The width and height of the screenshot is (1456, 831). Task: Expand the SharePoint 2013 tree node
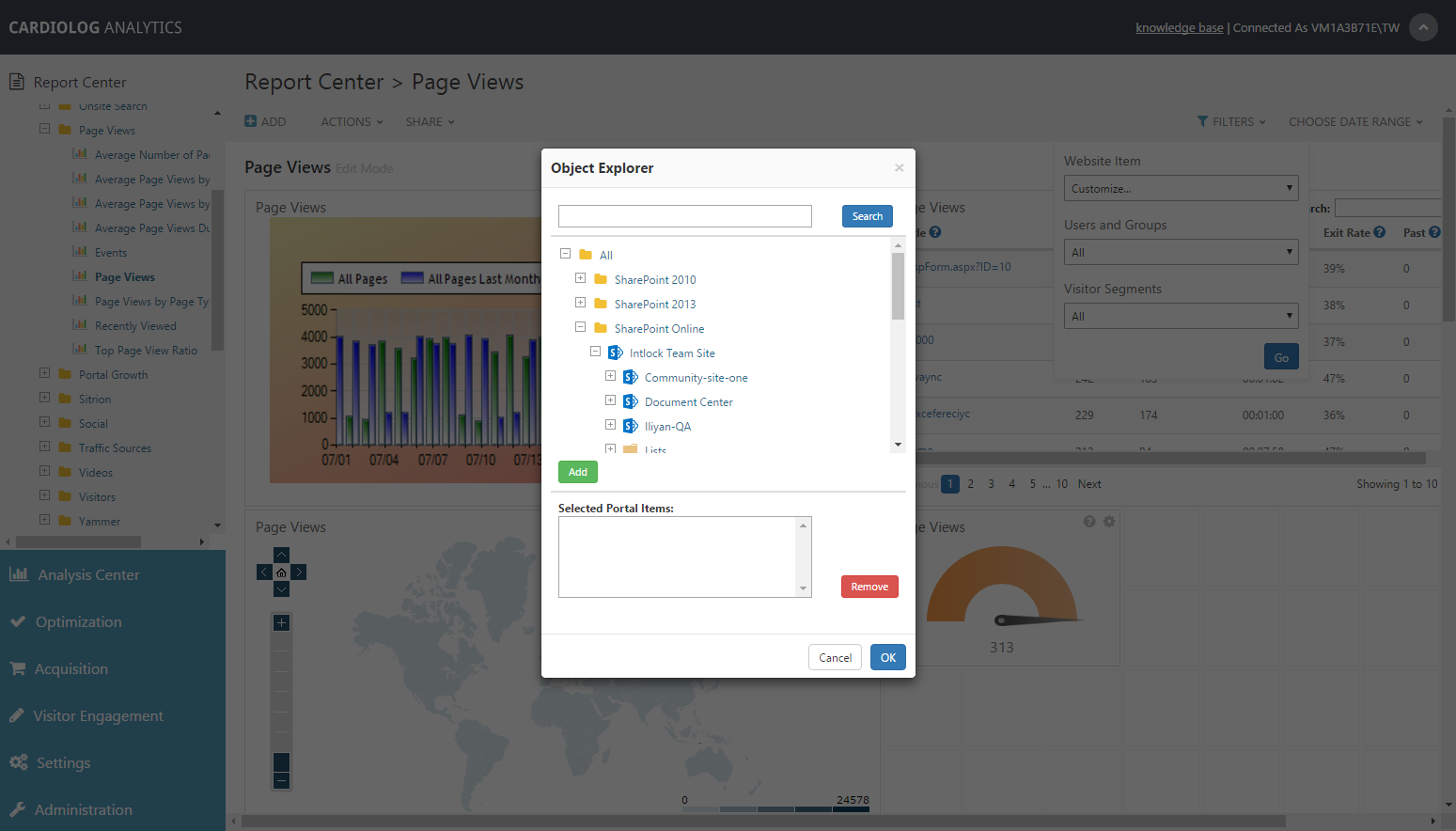coord(580,303)
